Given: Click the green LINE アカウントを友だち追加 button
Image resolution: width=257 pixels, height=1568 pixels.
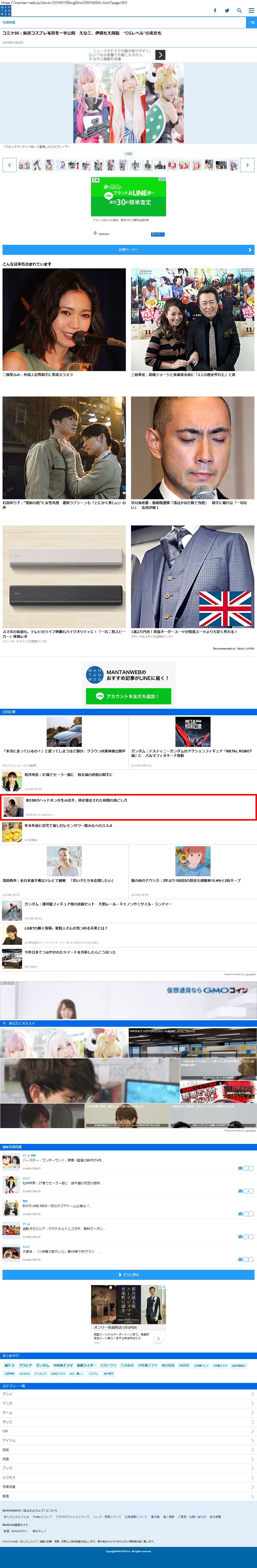Looking at the screenshot, I should pos(128,696).
